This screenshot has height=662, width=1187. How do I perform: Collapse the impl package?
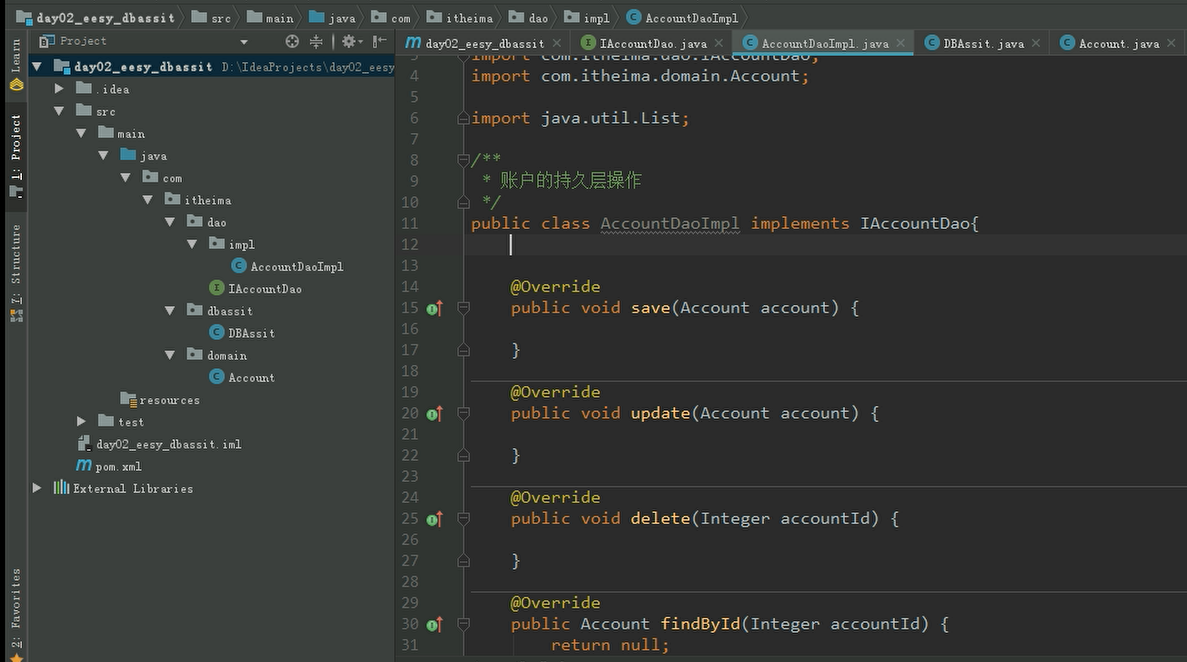[x=192, y=244]
